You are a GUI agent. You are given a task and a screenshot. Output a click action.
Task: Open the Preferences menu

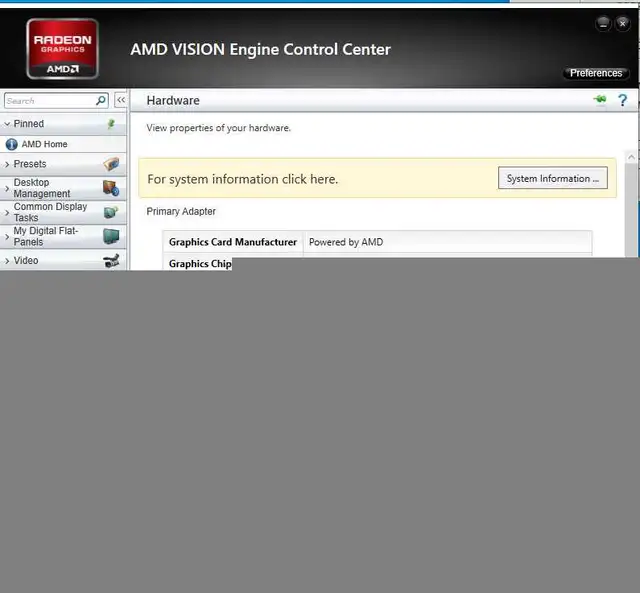point(596,73)
